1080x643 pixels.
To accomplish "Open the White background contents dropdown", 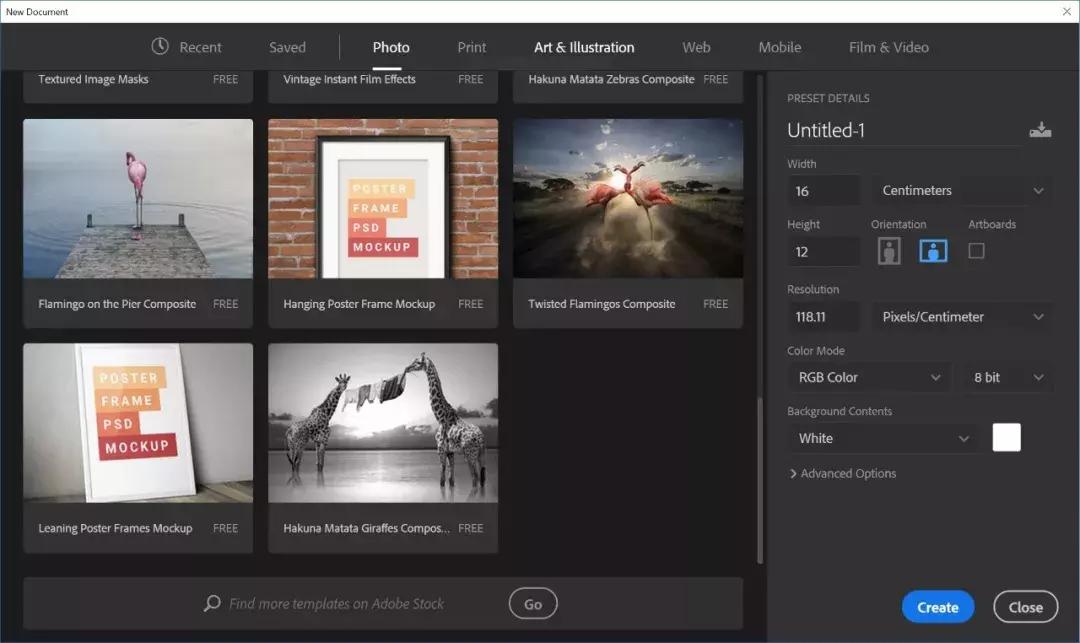I will [x=882, y=439].
